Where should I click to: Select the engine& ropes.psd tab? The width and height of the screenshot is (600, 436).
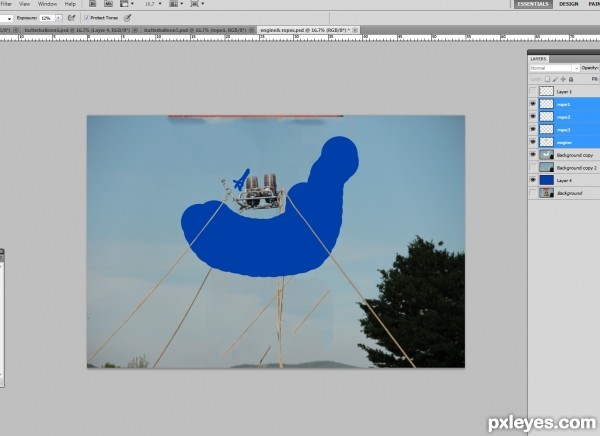point(305,30)
